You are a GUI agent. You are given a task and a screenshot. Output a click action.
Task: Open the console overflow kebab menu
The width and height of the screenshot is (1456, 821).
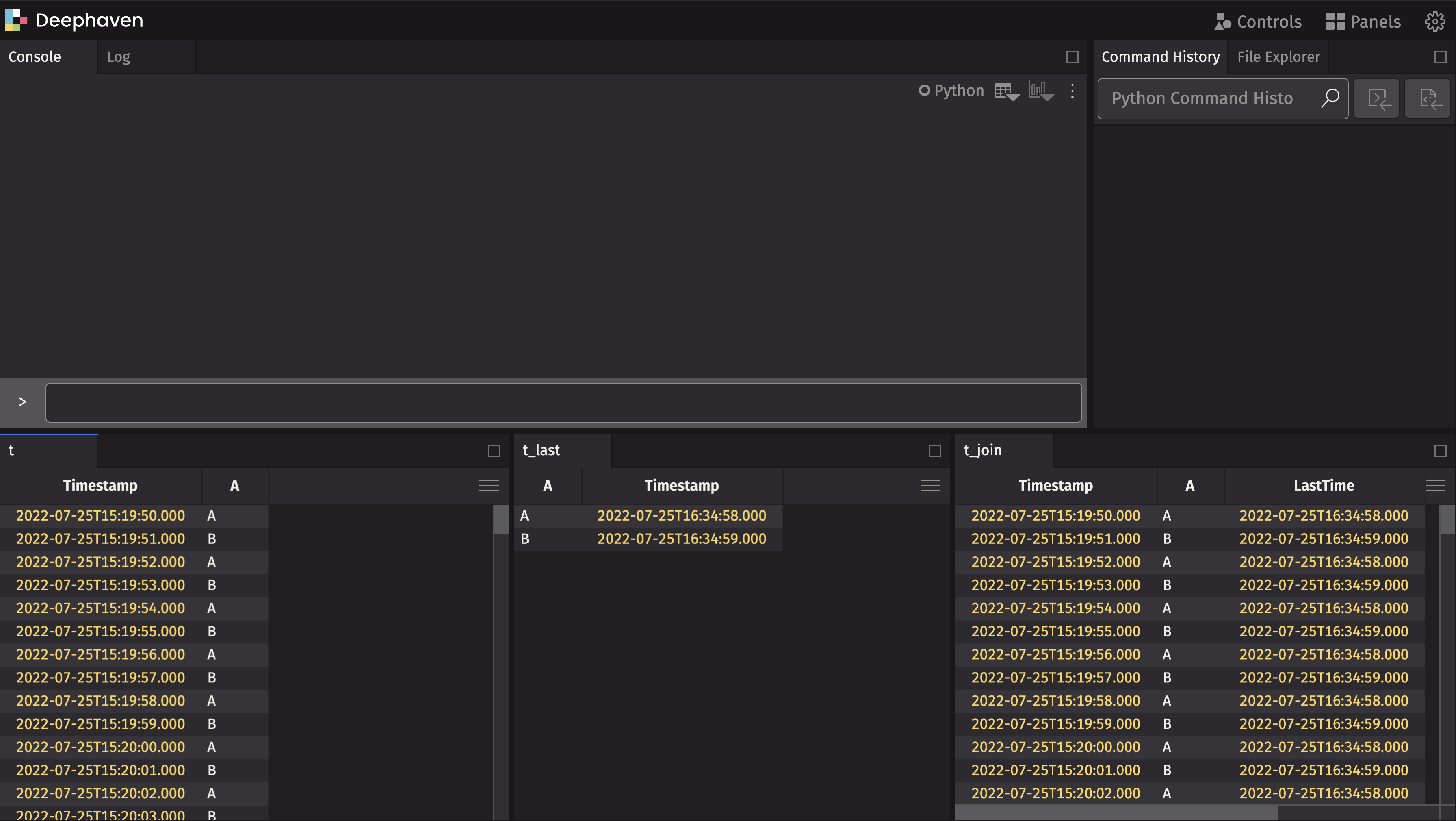click(1072, 91)
